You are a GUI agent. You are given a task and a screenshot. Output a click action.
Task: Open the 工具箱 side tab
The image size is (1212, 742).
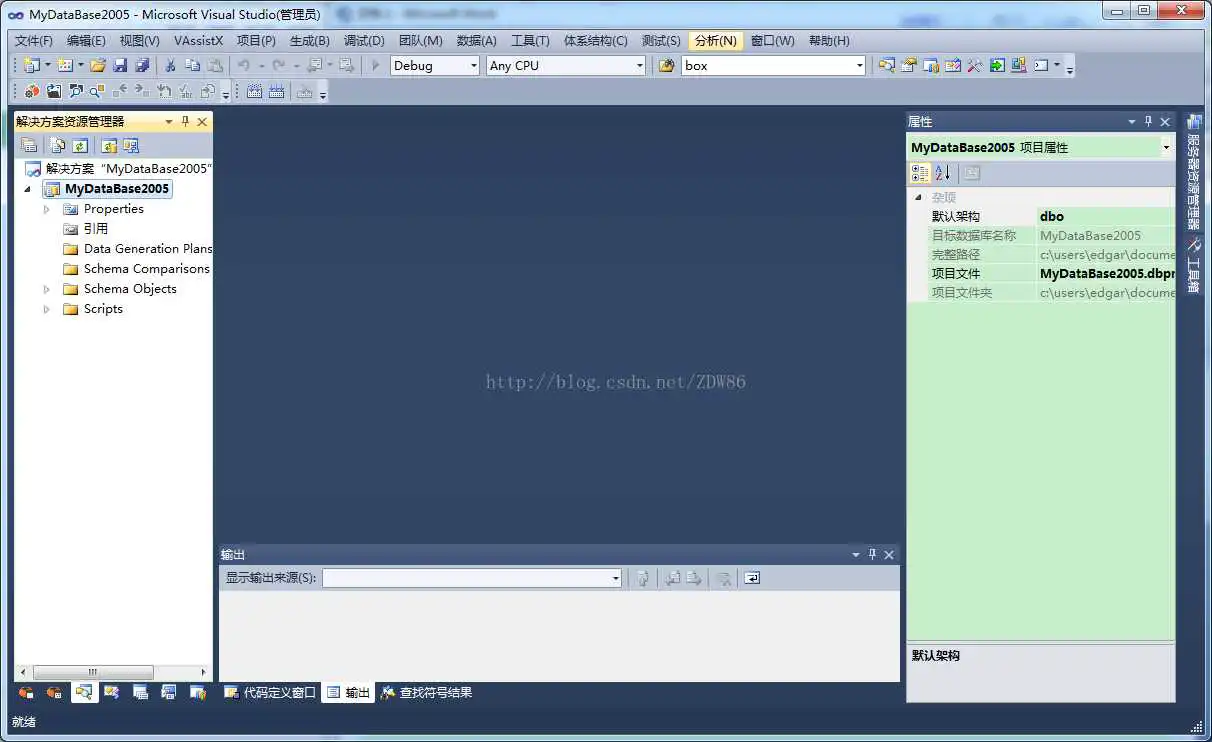[x=1193, y=267]
